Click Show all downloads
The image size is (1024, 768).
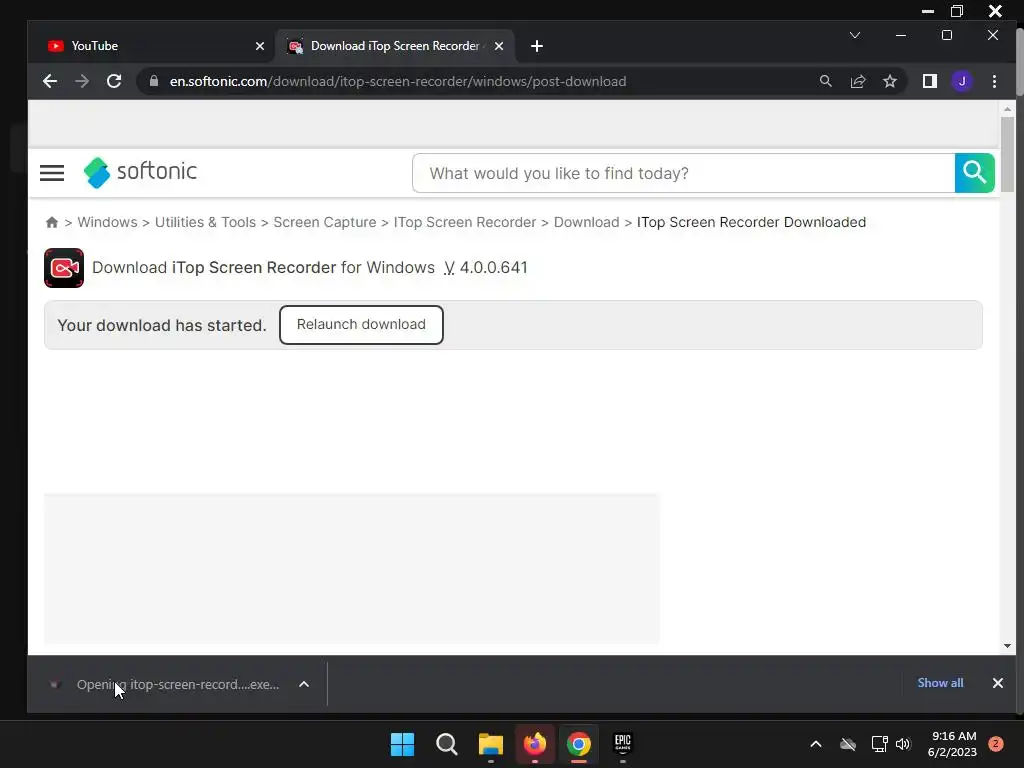click(940, 682)
